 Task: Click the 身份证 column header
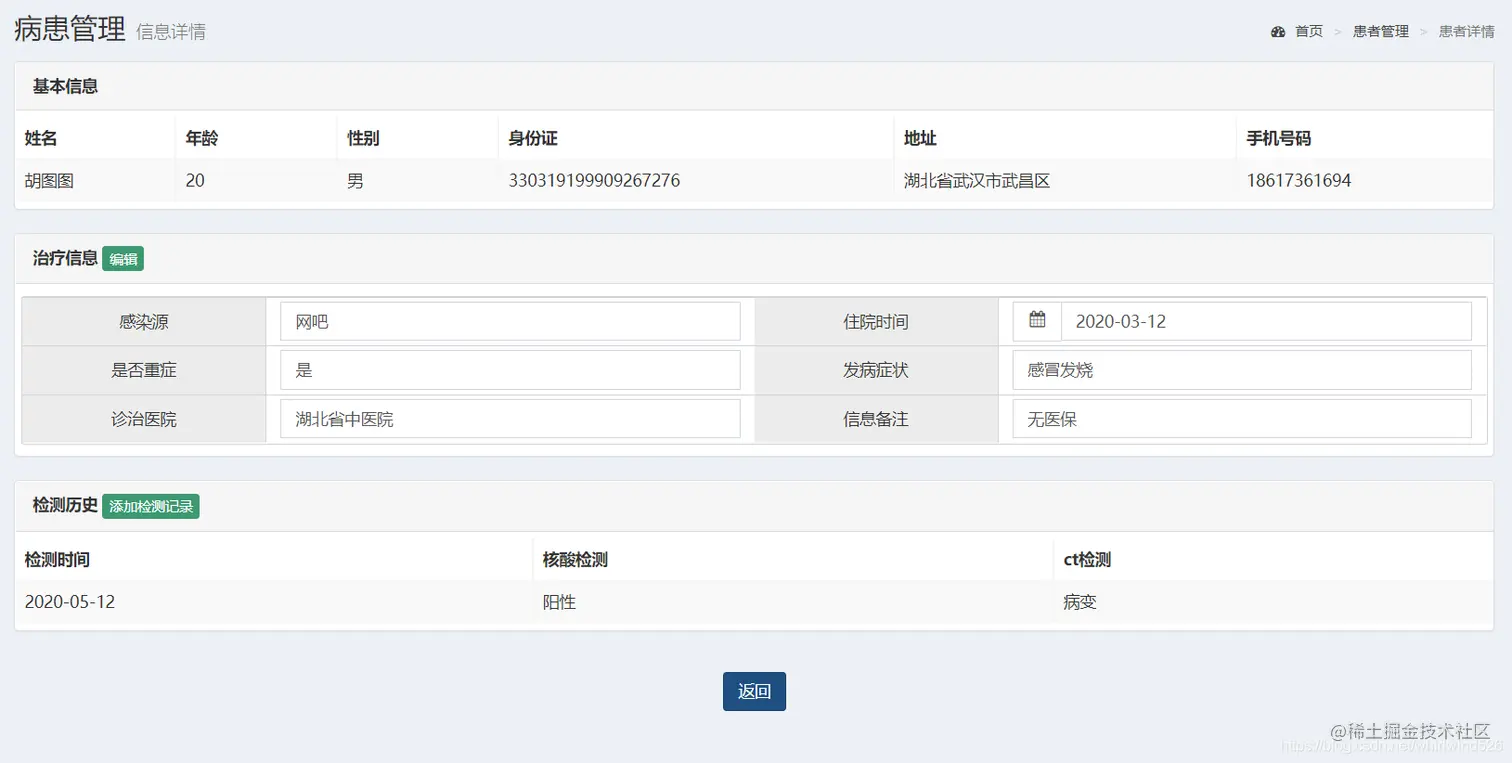533,138
